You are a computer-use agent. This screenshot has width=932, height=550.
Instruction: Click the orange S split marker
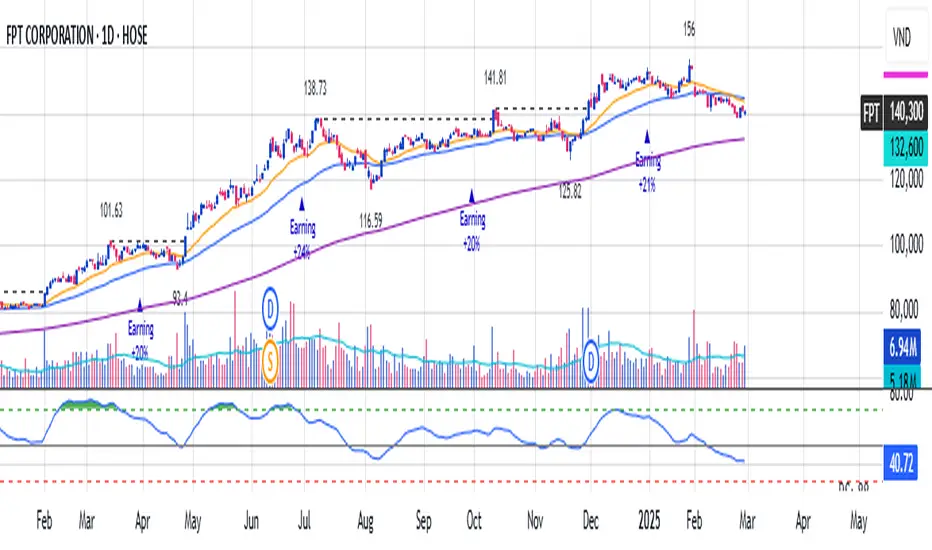tap(270, 360)
